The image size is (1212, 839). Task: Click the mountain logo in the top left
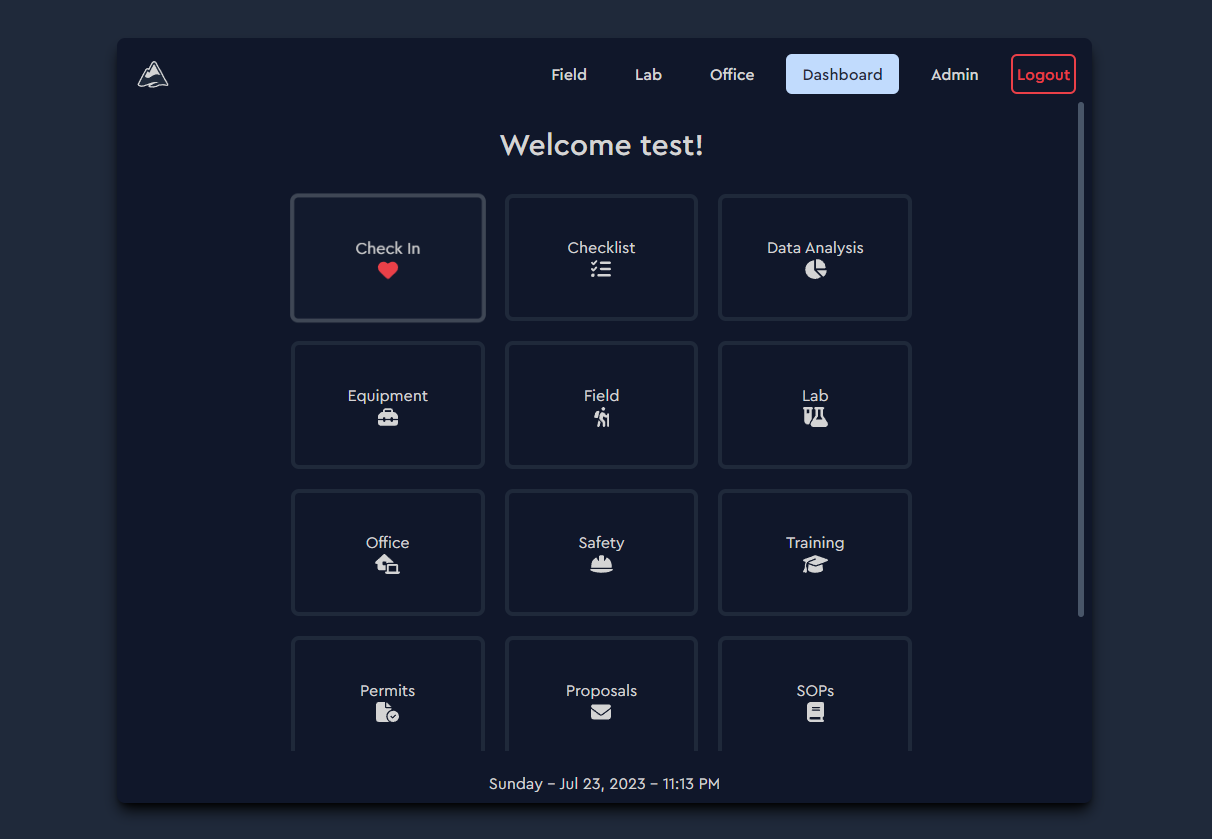pyautogui.click(x=152, y=74)
